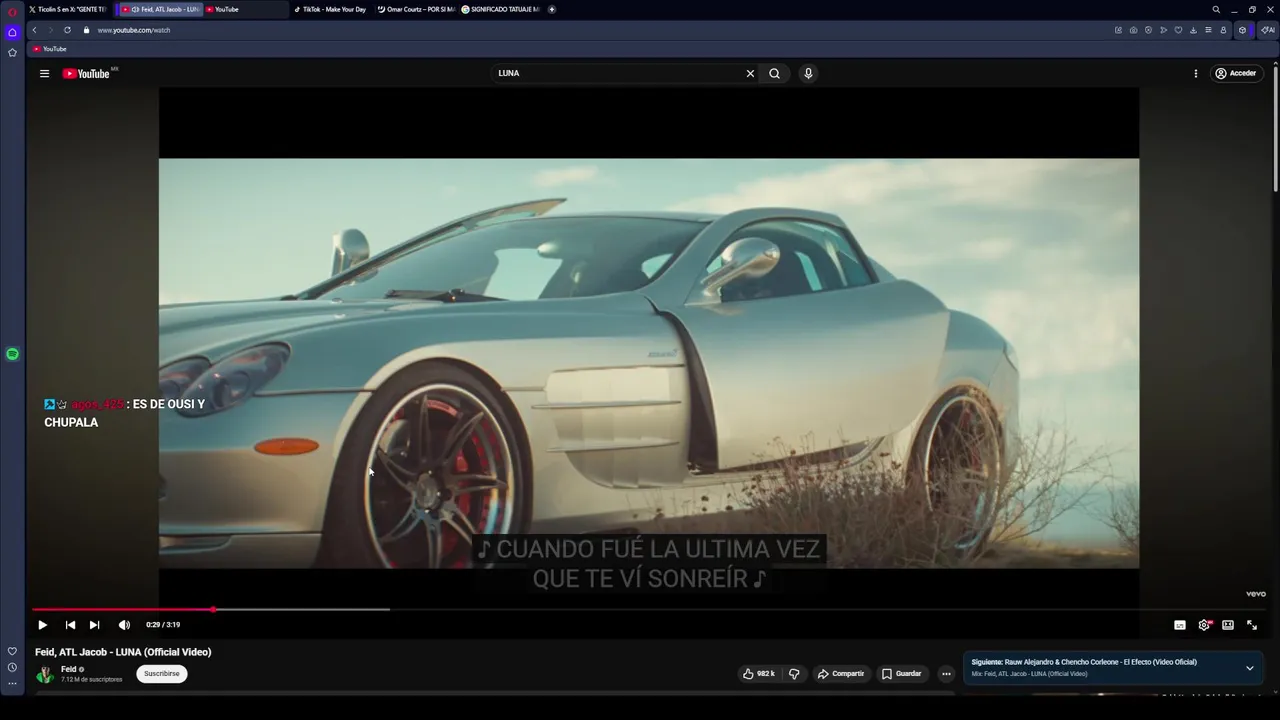1280x720 pixels.
Task: View site security lock info
Action: point(86,30)
